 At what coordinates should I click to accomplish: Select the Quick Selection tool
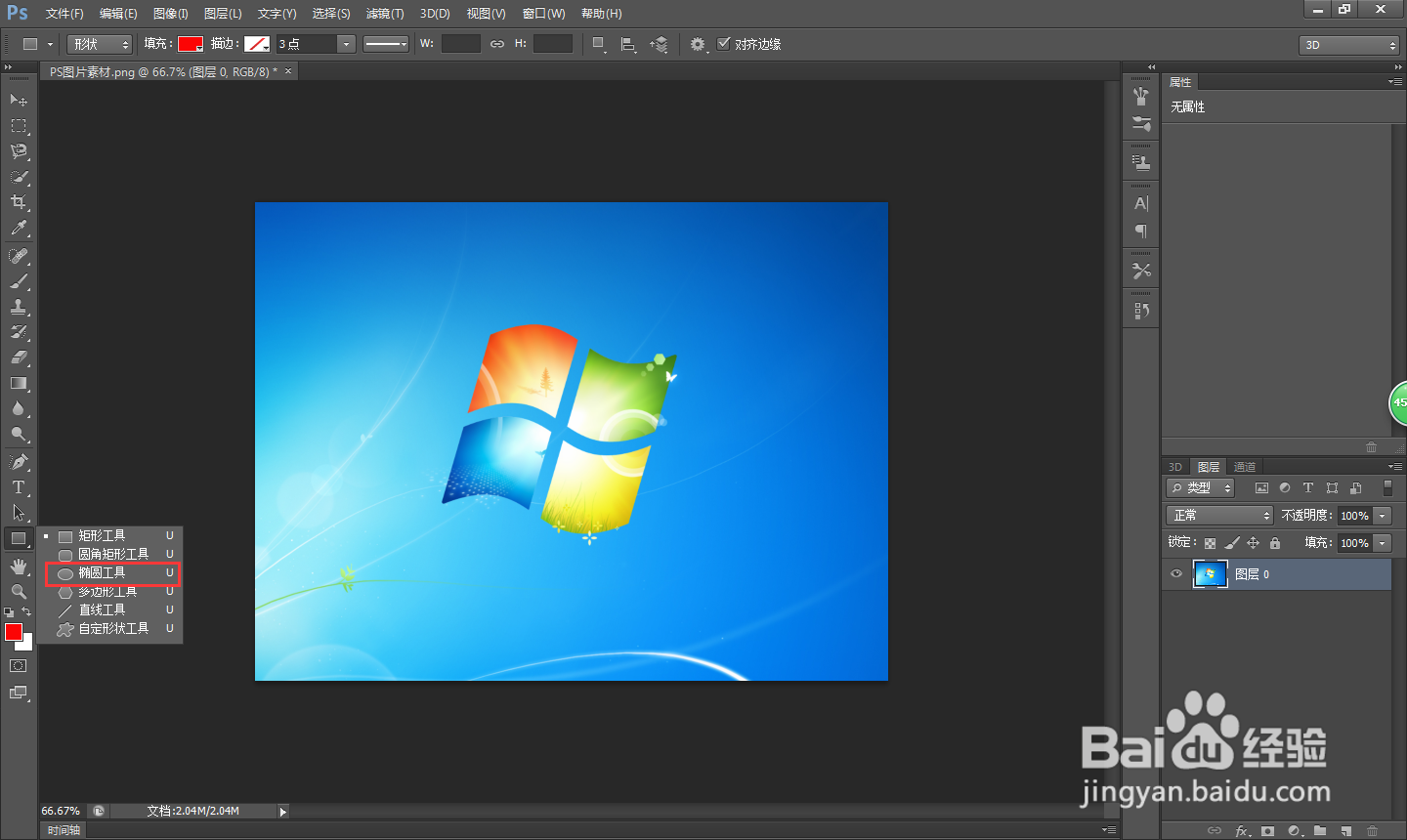point(19,177)
